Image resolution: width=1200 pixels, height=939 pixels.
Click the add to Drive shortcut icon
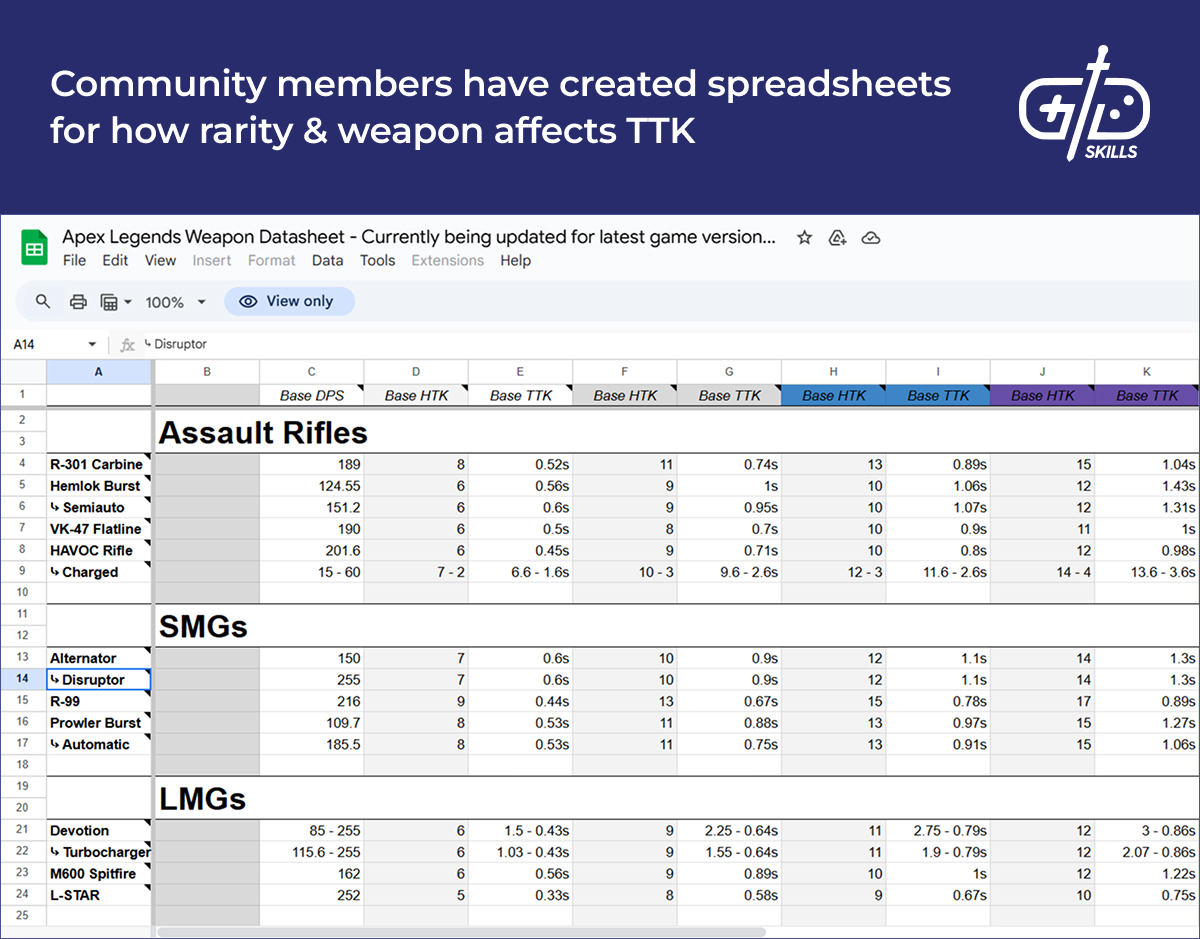click(838, 238)
